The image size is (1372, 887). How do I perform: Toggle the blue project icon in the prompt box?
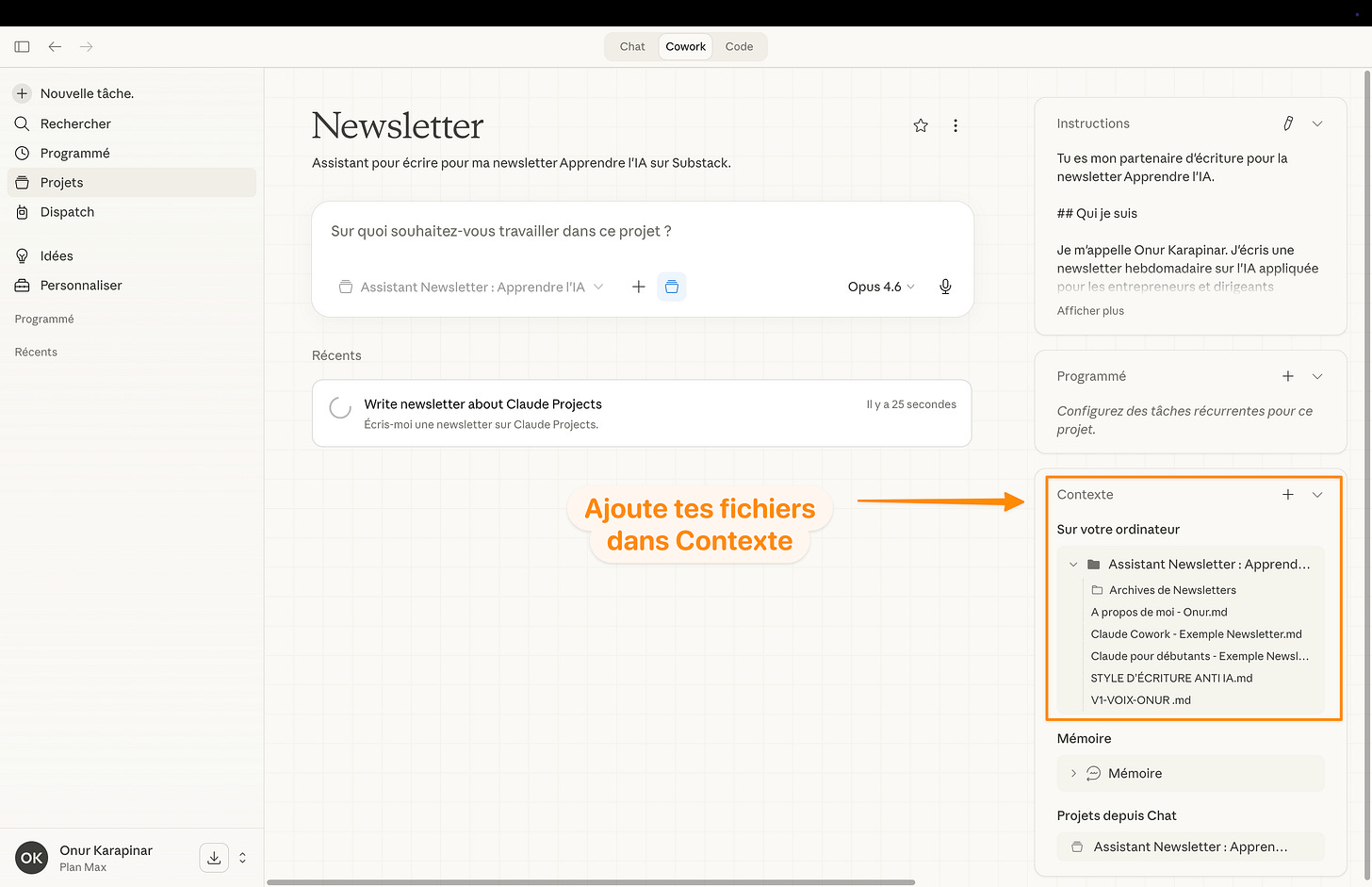(671, 287)
